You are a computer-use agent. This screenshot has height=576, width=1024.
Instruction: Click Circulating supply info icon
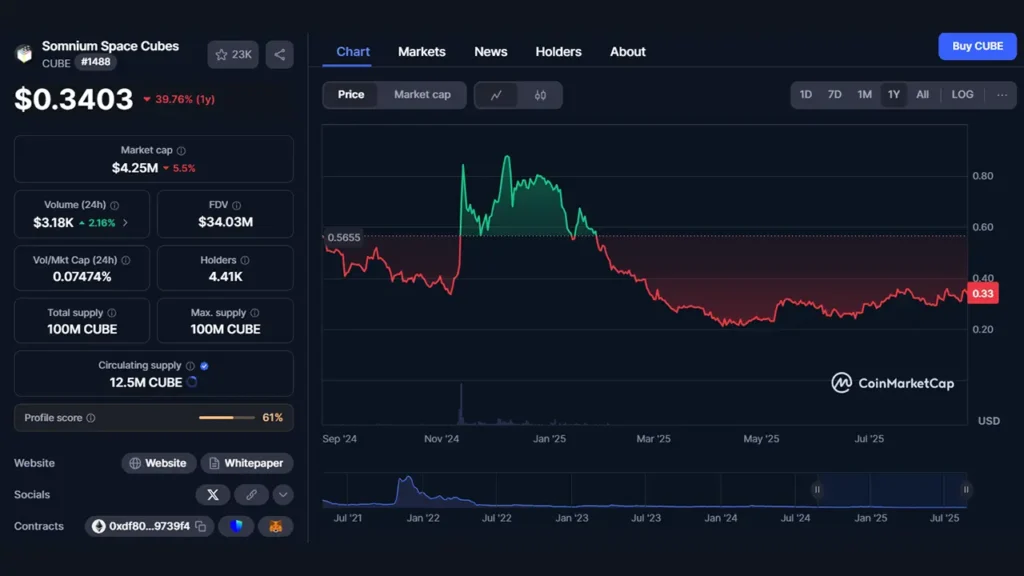click(x=190, y=366)
